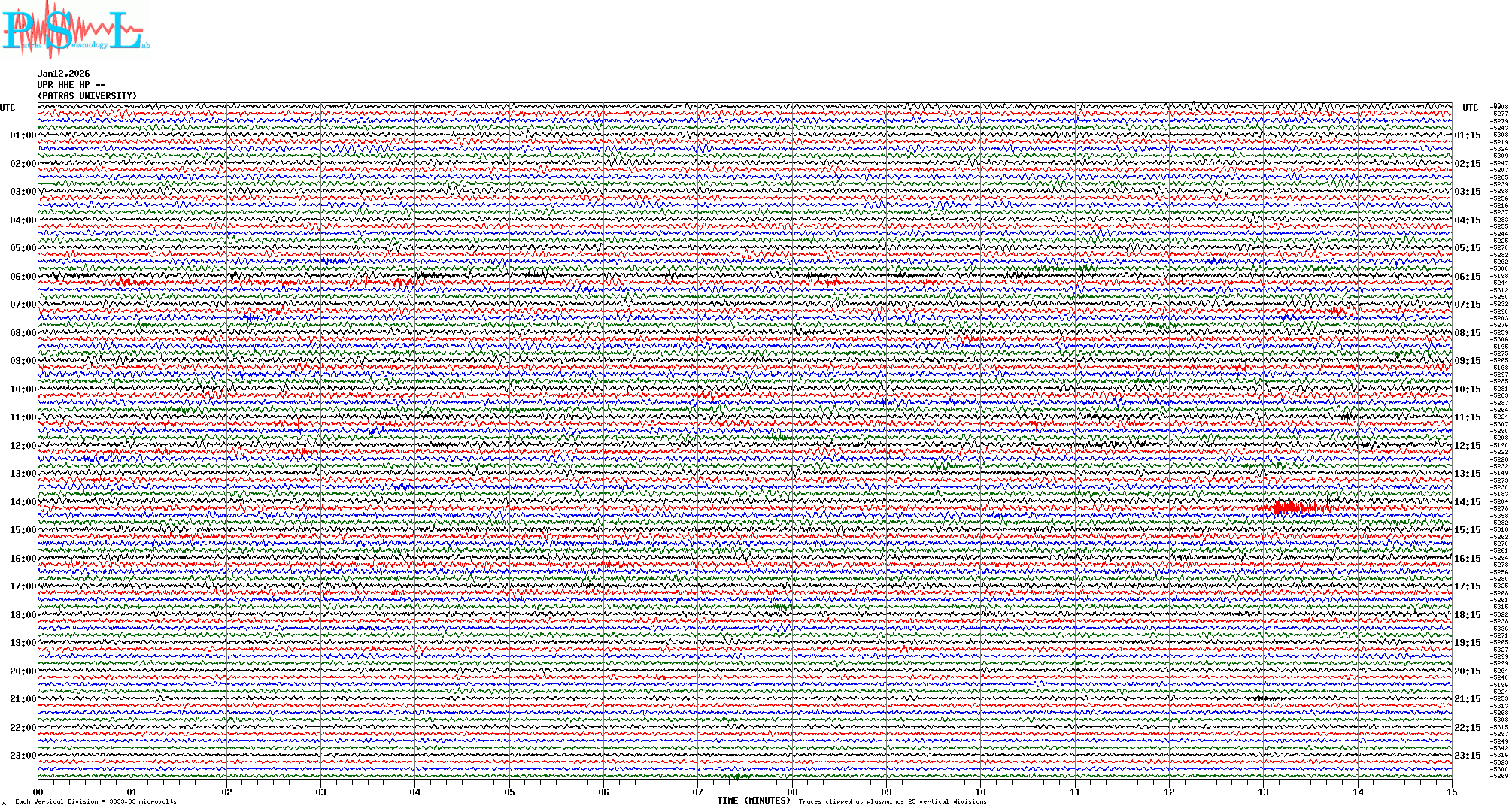1512x812 pixels.
Task: Click the 23:00 hour label on left
Action: point(23,756)
